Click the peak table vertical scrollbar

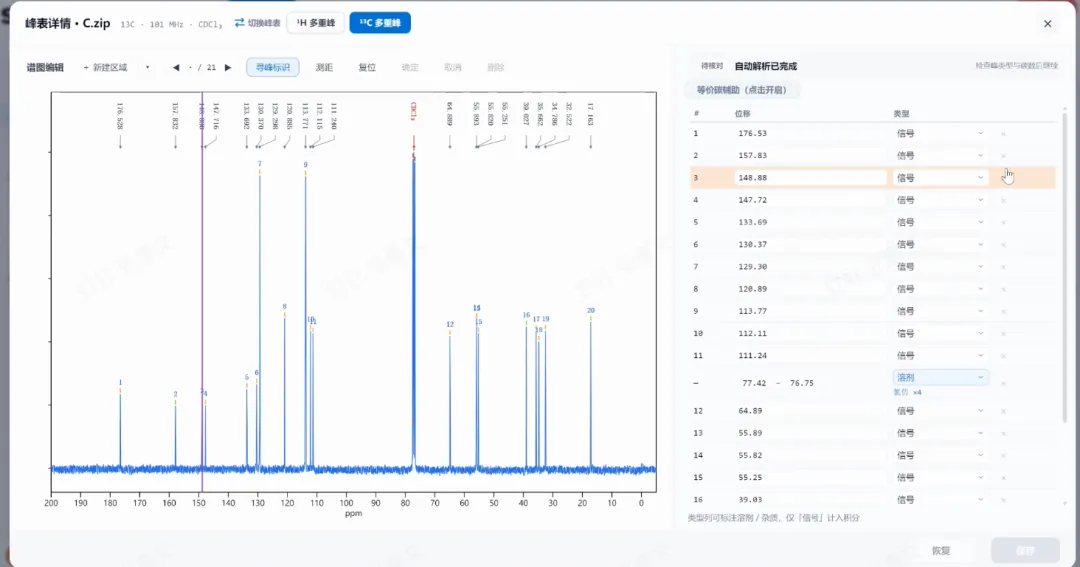click(1065, 269)
